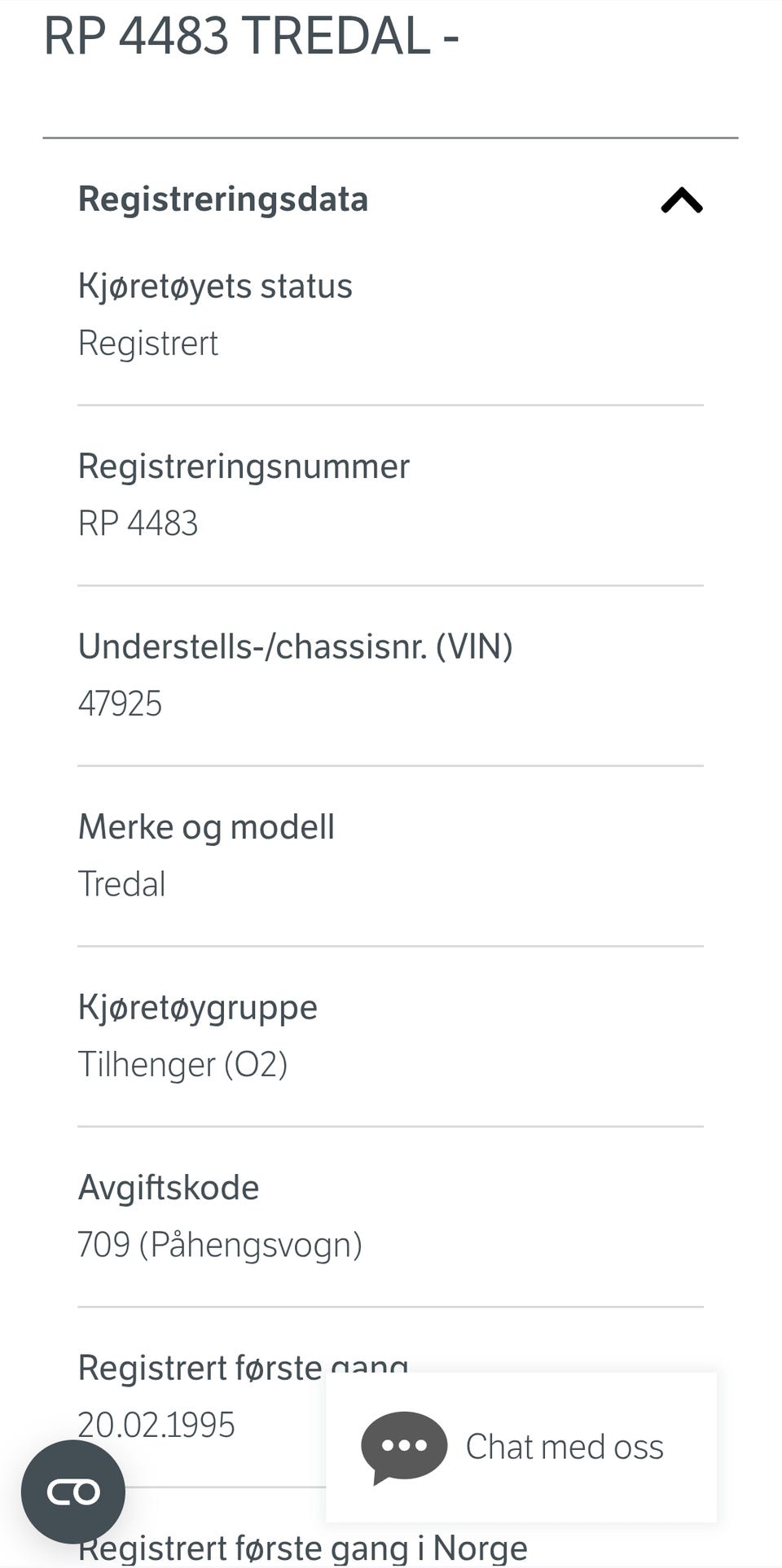Tap the round dark floating button, bottom-left
This screenshot has height=1568, width=782.
point(73,1491)
